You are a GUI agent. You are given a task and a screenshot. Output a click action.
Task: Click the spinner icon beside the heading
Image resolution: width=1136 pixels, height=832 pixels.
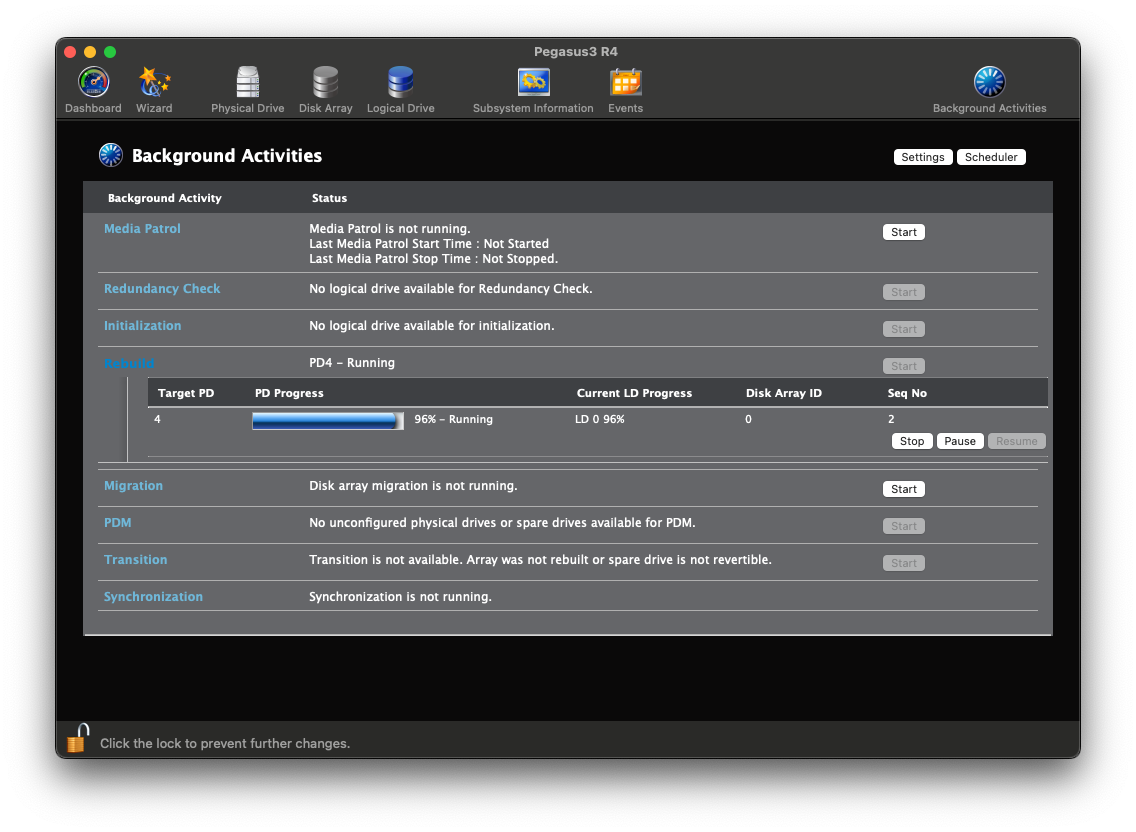111,155
